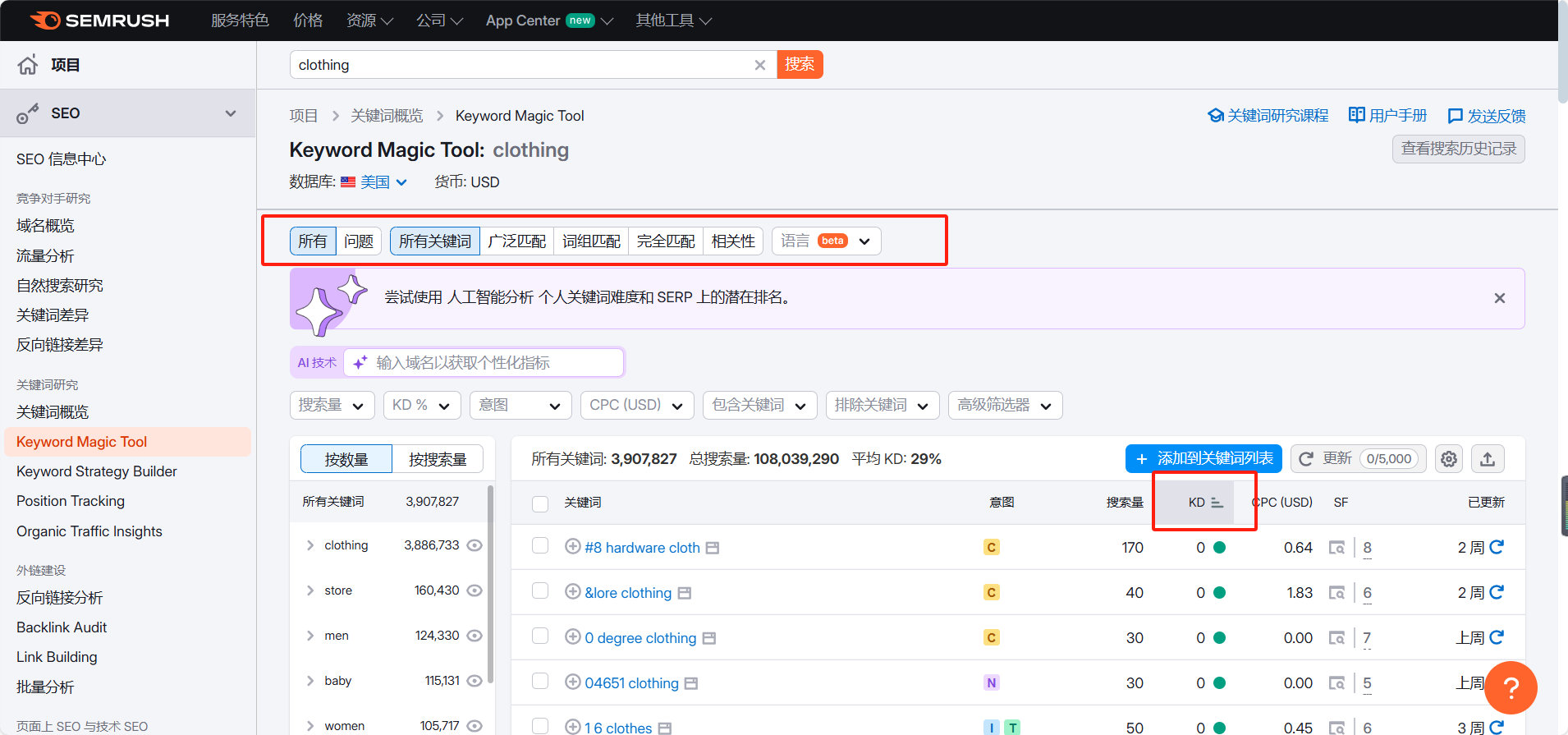
Task: Click the Semrush logo
Action: [x=99, y=21]
